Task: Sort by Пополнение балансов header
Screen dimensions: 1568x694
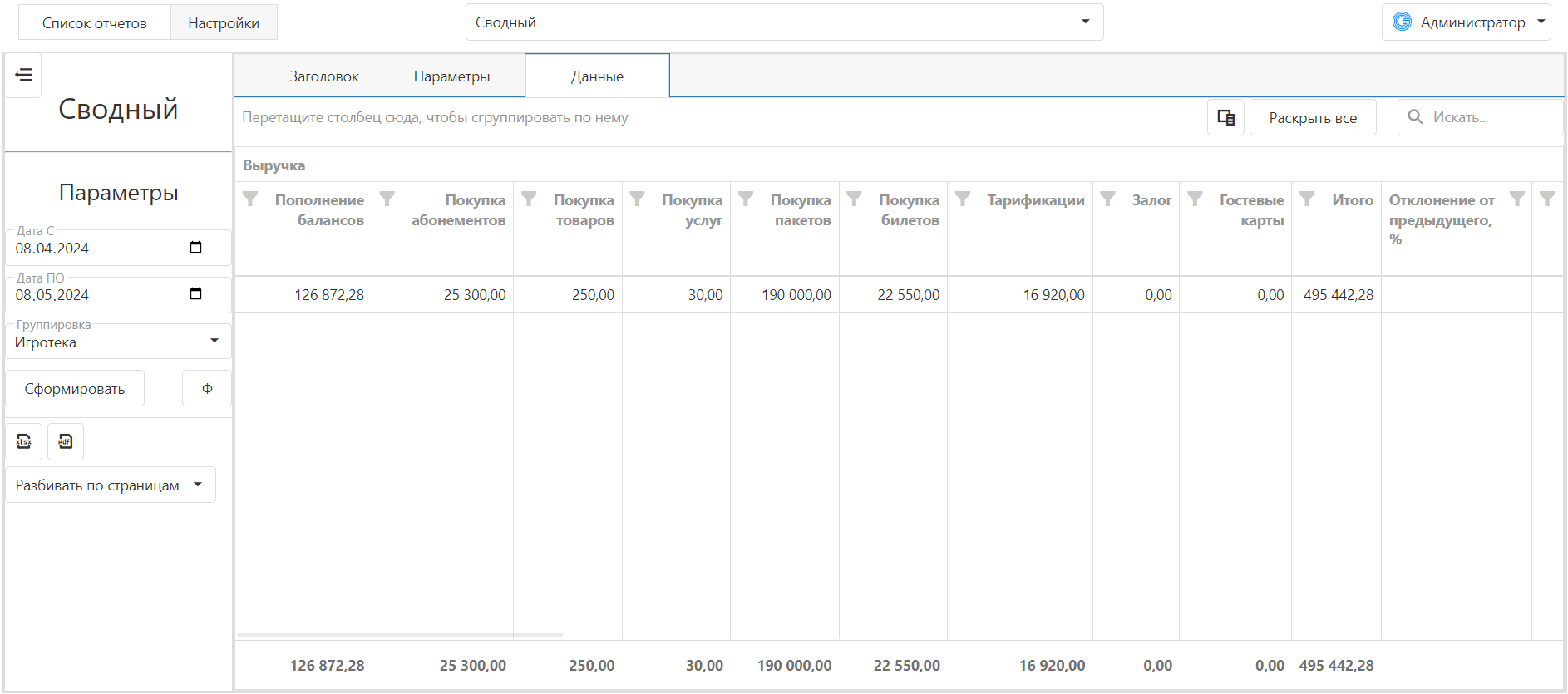Action: 319,210
